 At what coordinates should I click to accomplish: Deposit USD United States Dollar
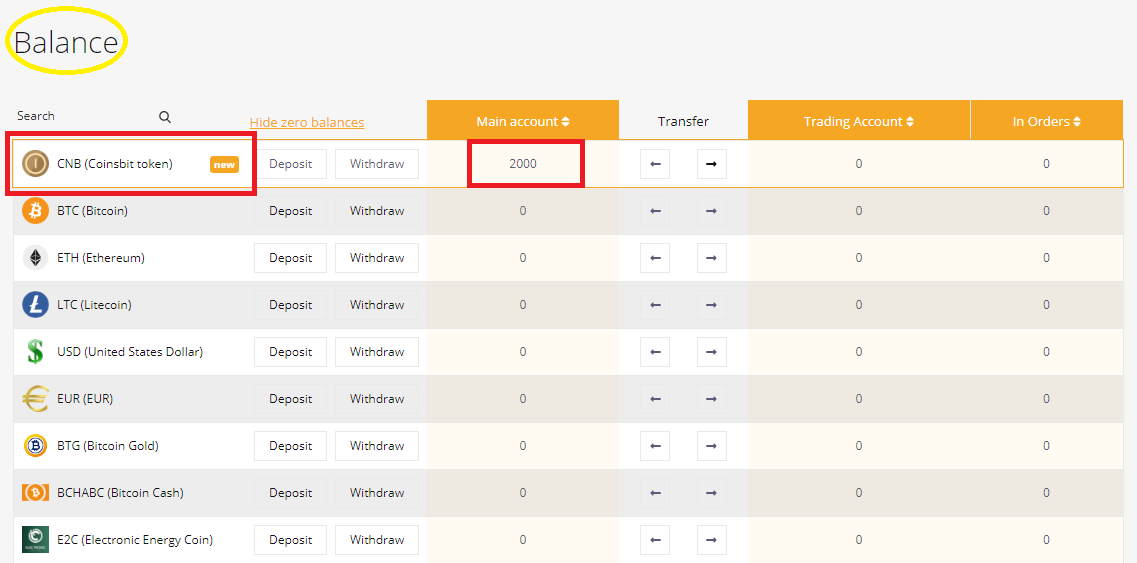pos(290,352)
